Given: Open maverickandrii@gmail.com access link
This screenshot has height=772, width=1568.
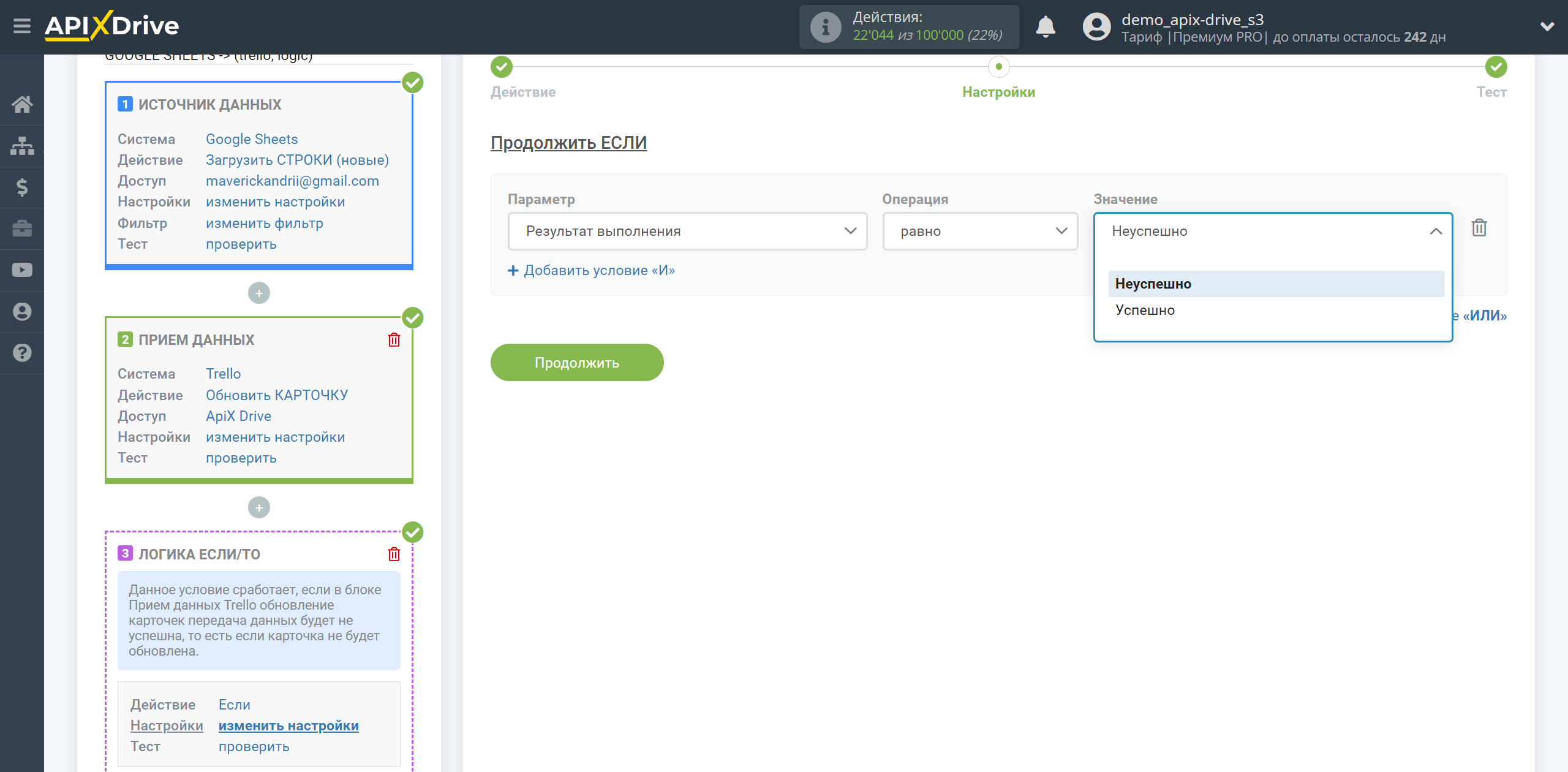Looking at the screenshot, I should point(292,181).
